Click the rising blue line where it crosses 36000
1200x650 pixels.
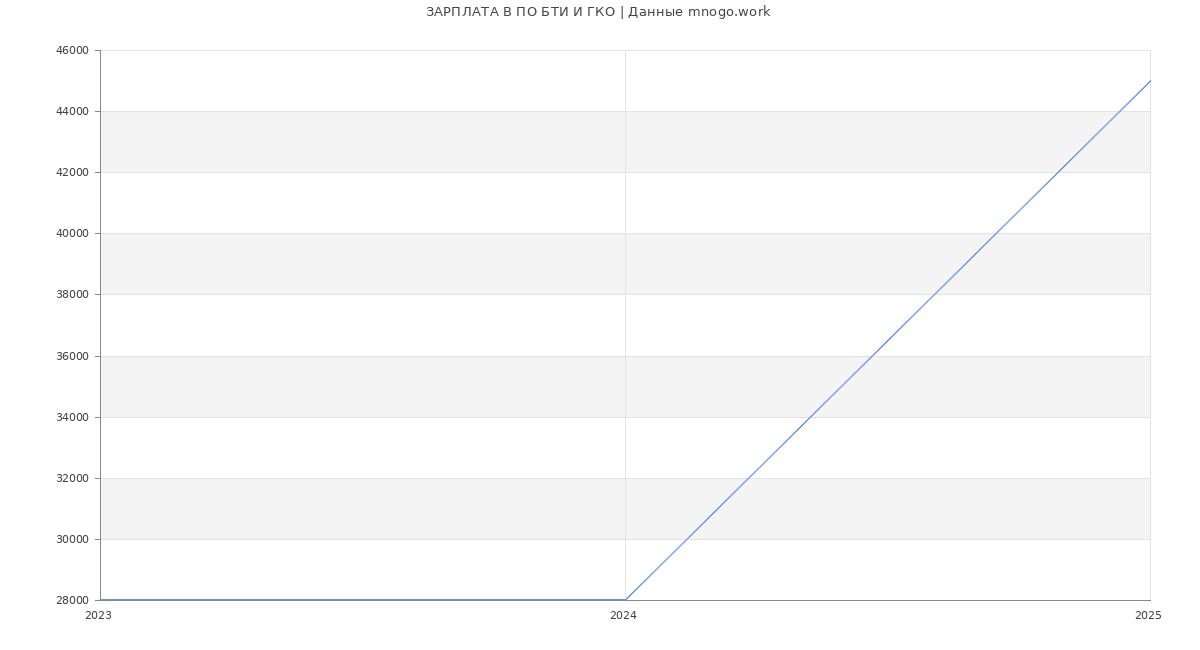tap(872, 356)
